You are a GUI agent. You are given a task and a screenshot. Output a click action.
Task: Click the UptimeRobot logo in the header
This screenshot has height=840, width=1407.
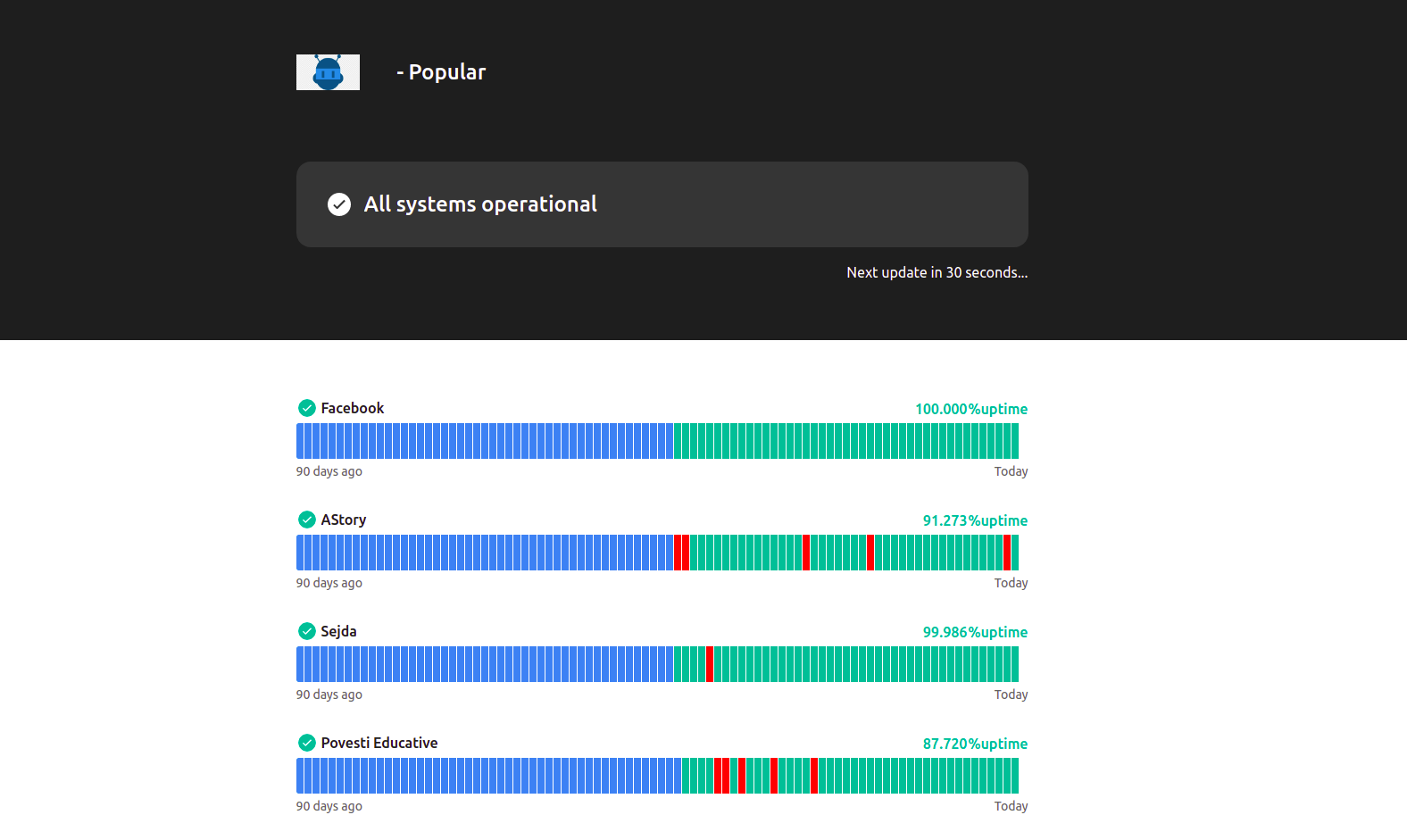(x=328, y=72)
